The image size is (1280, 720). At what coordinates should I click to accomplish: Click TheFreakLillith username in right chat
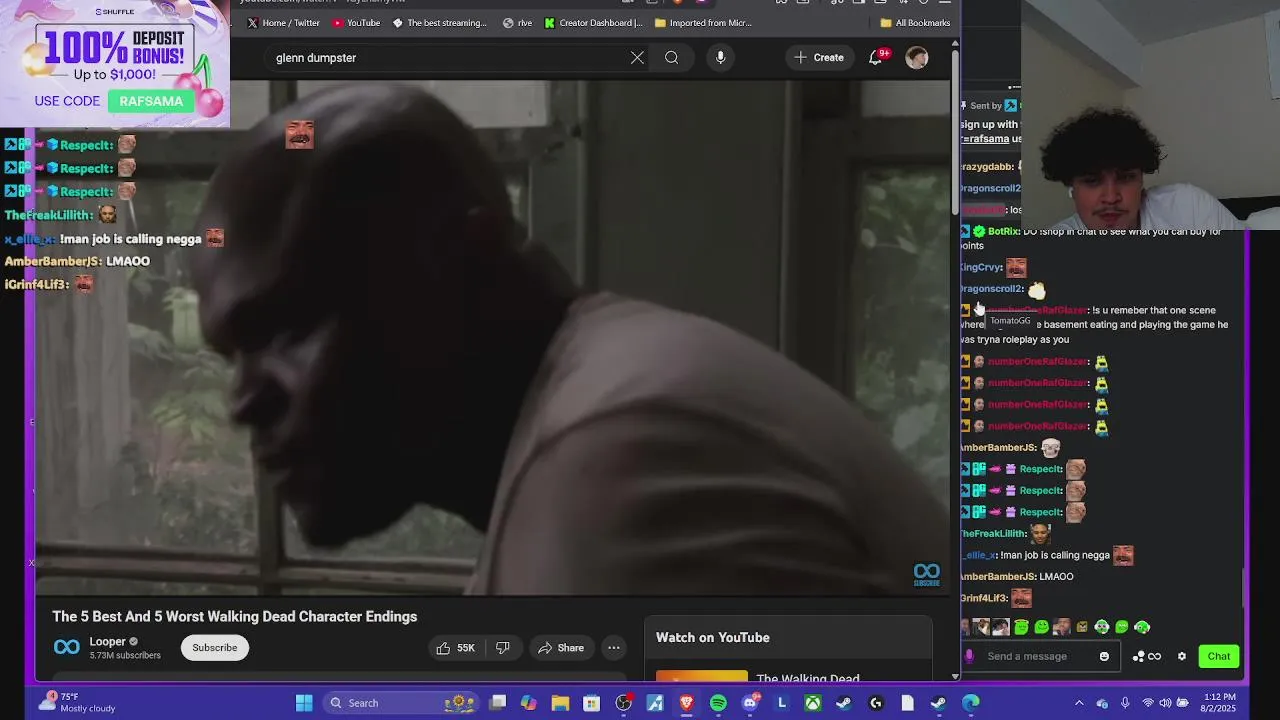[x=993, y=534]
